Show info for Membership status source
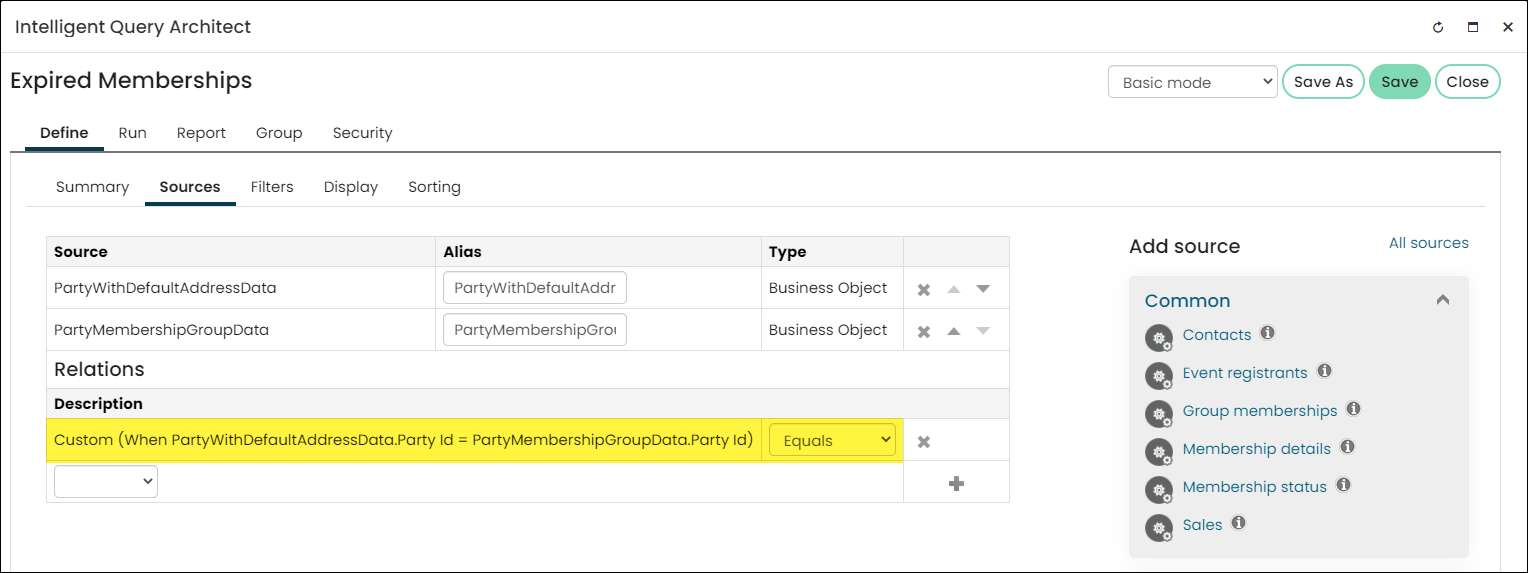The image size is (1528, 573). pyautogui.click(x=1343, y=485)
